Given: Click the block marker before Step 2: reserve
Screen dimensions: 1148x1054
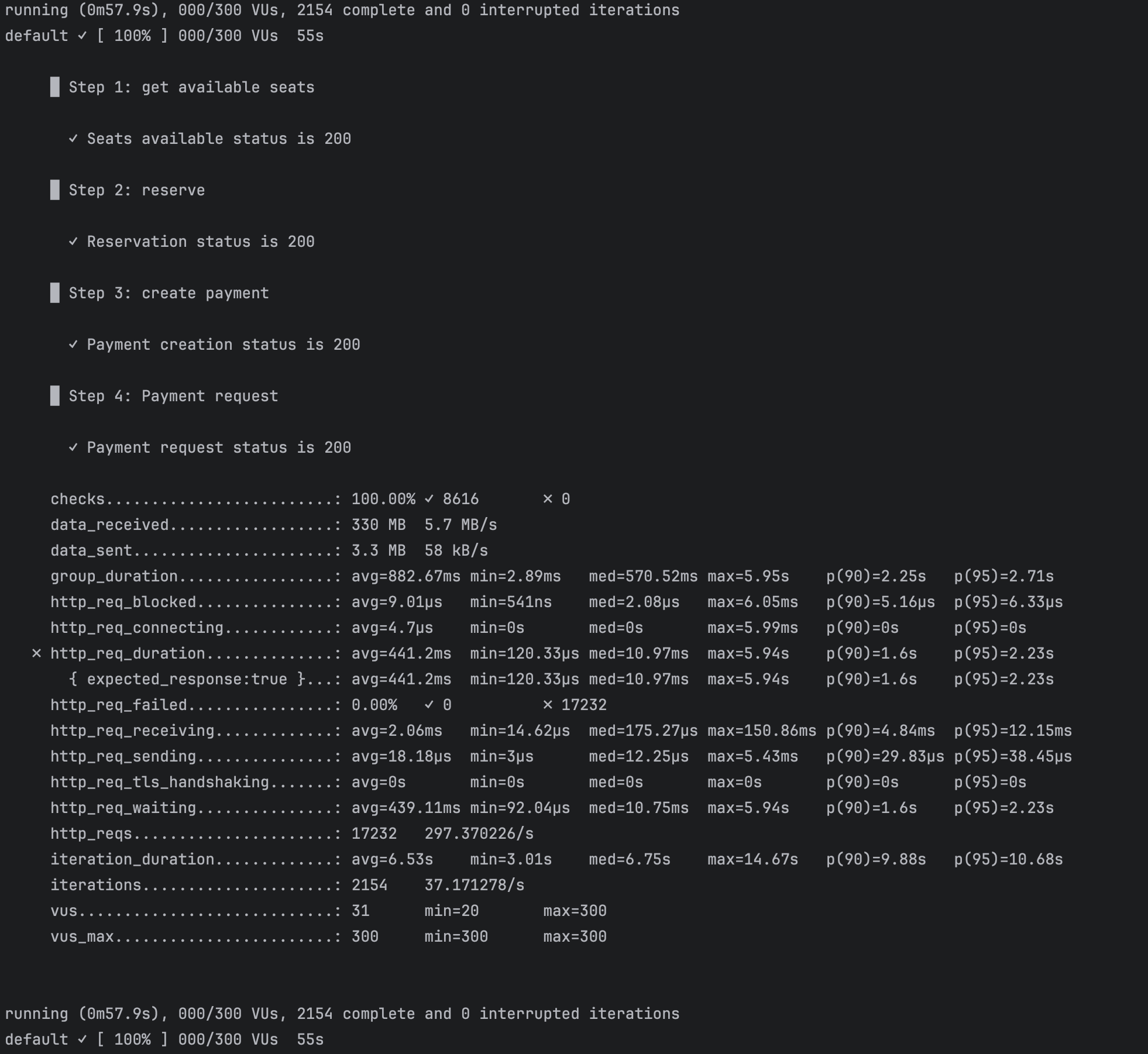Looking at the screenshot, I should tap(55, 190).
